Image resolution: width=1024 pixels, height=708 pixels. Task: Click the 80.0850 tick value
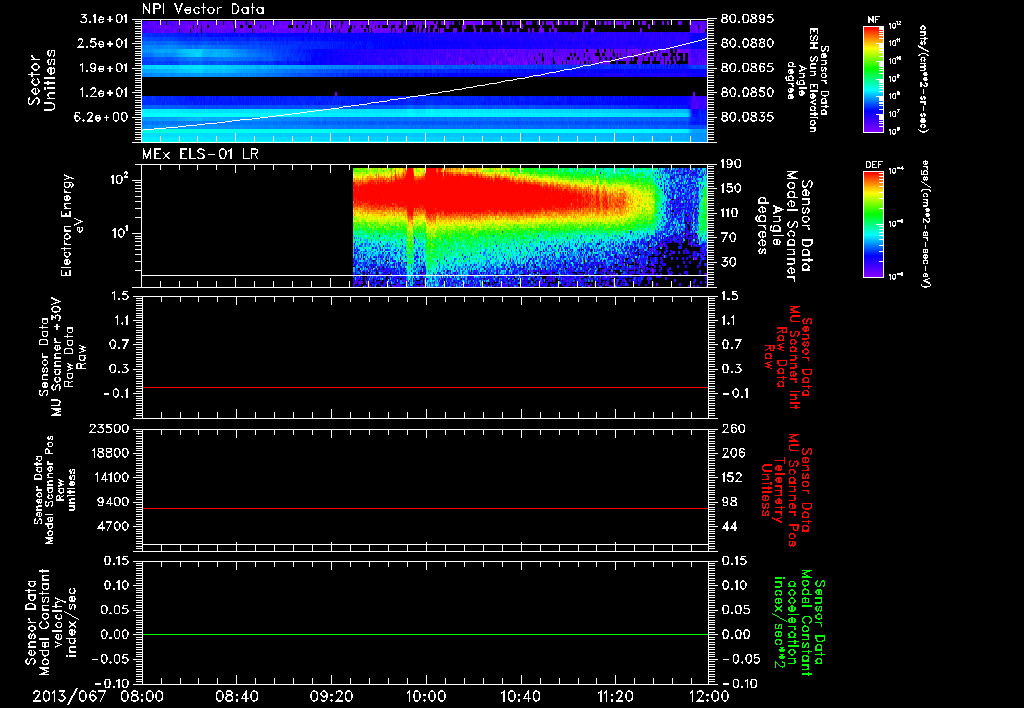[747, 93]
